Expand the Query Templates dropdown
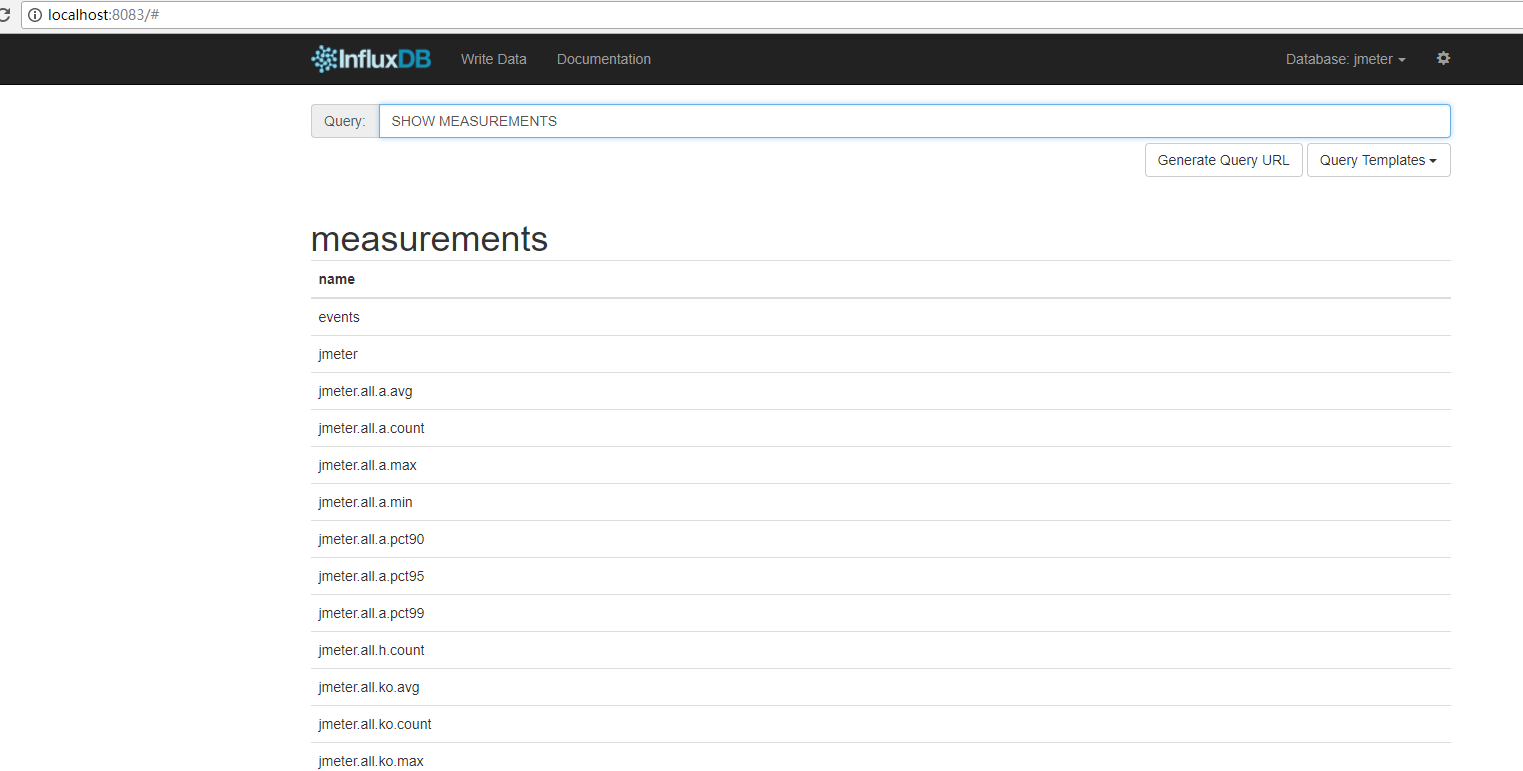The width and height of the screenshot is (1523, 771). 1378,160
